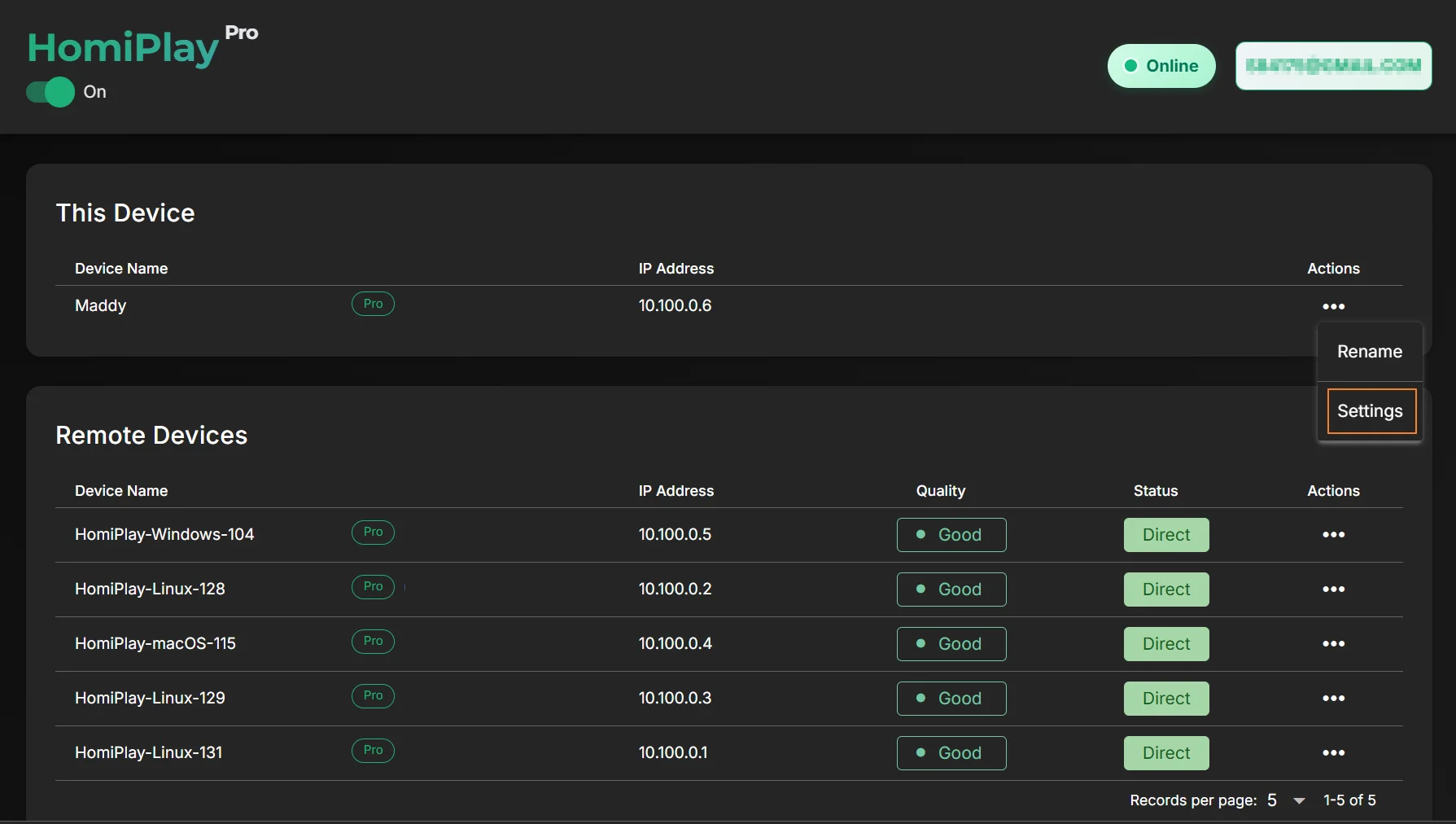Viewport: 1456px width, 824px height.
Task: Click the three-dots icon for Maddy device
Action: 1333,307
